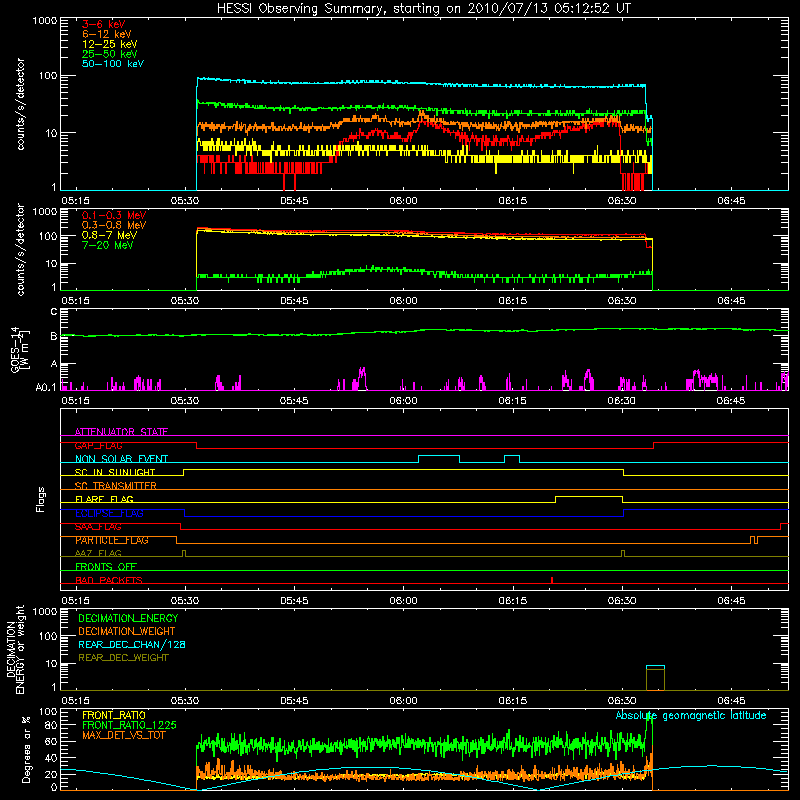Image resolution: width=800 pixels, height=800 pixels.
Task: Click the FRONT_RATIO_1225 legend label
Action: coord(129,725)
